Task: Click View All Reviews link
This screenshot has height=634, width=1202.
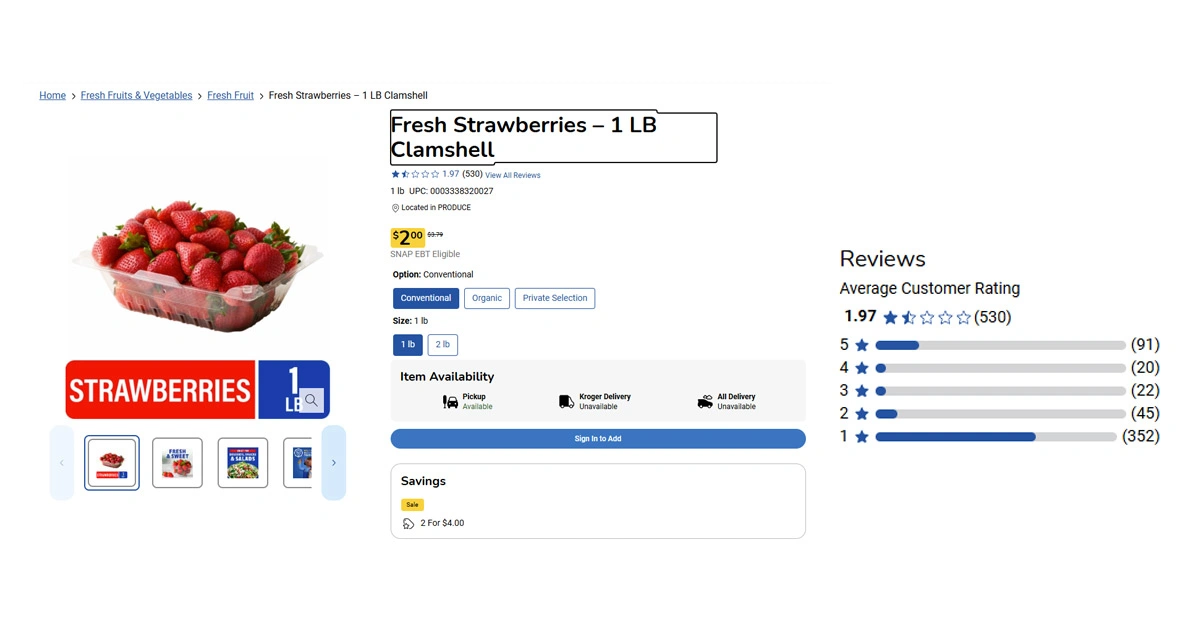Action: (513, 175)
